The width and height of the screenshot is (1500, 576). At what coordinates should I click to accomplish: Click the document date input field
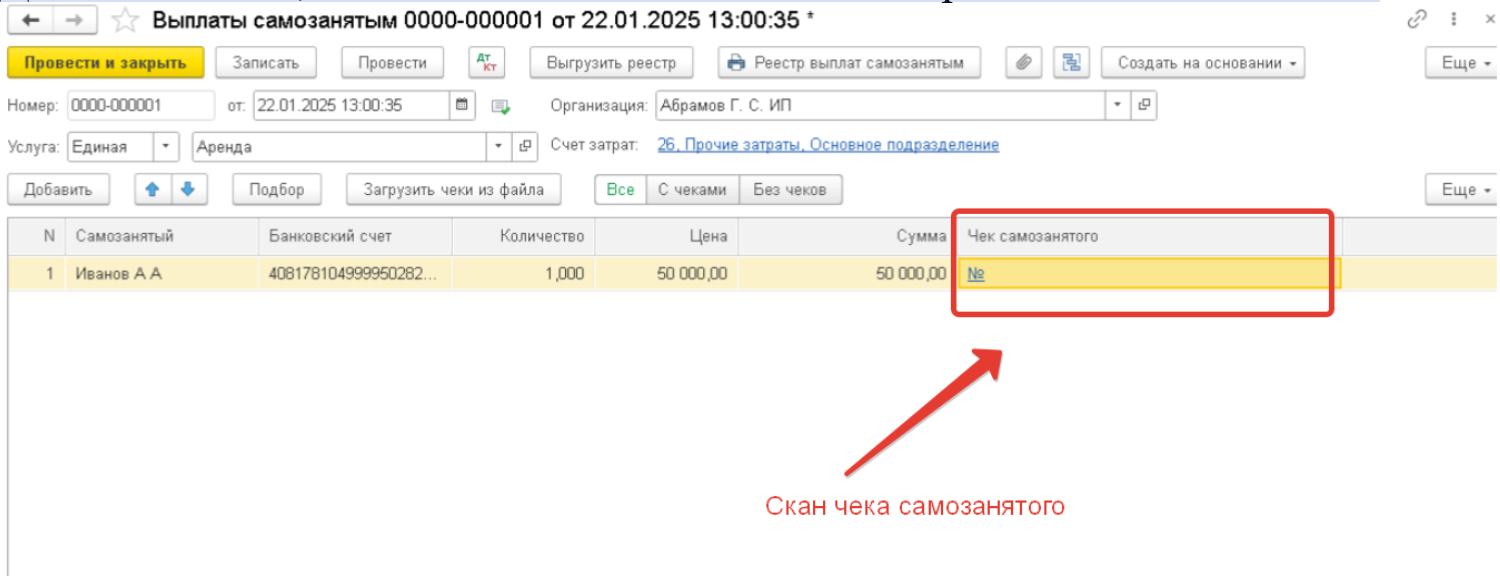[352, 105]
